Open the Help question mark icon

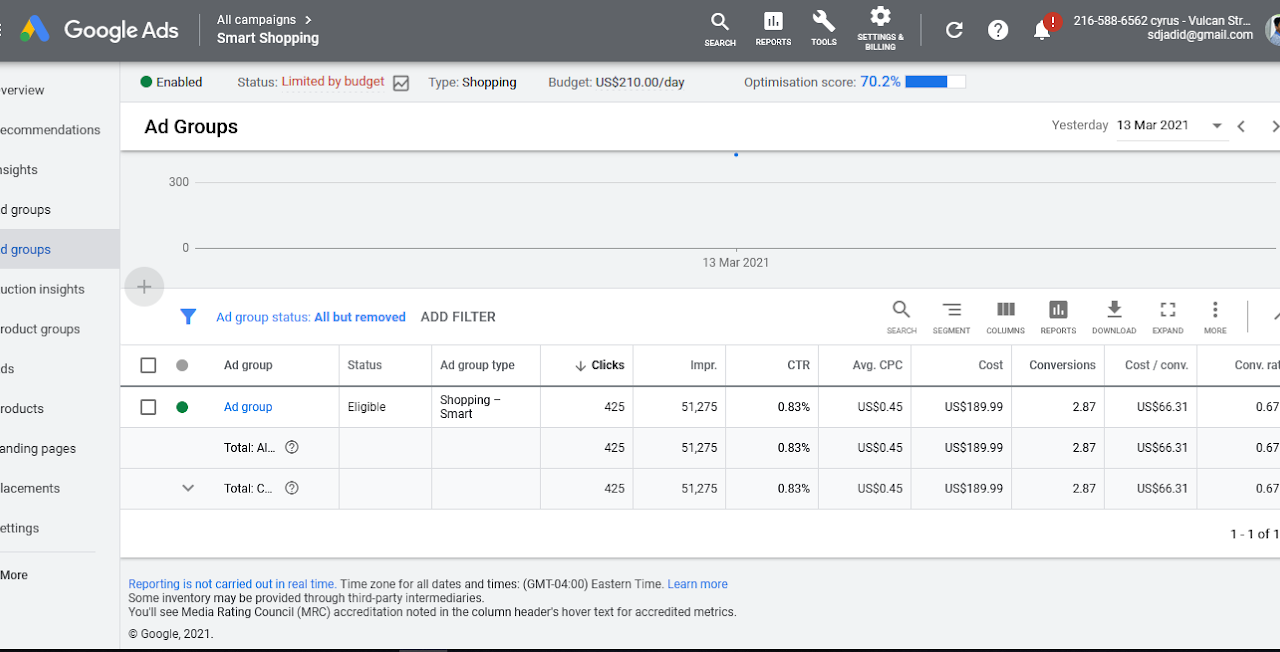pyautogui.click(x=998, y=30)
